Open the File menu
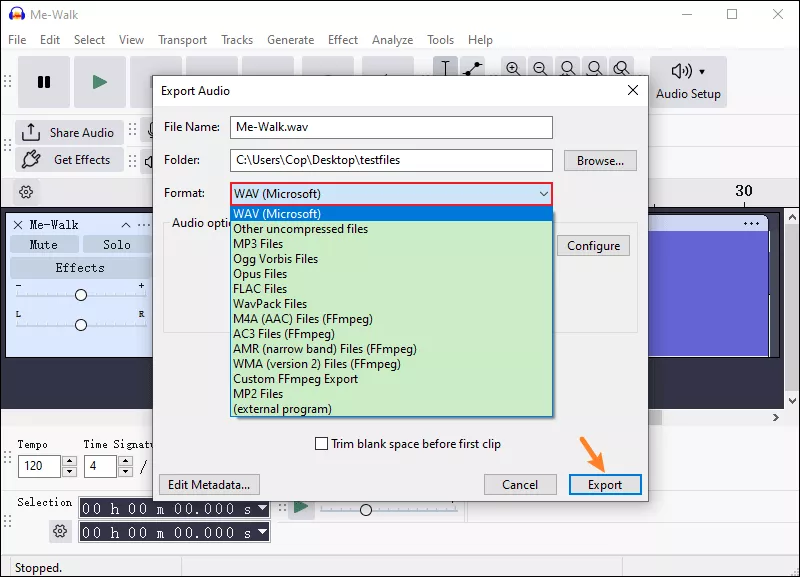The image size is (800, 577). point(17,40)
